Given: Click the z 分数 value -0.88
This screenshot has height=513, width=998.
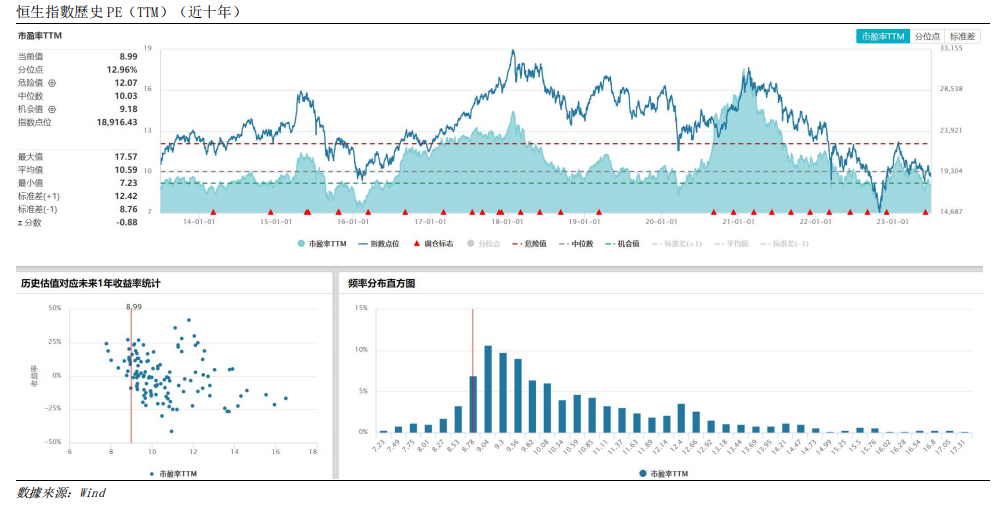Looking at the screenshot, I should click(x=127, y=222).
